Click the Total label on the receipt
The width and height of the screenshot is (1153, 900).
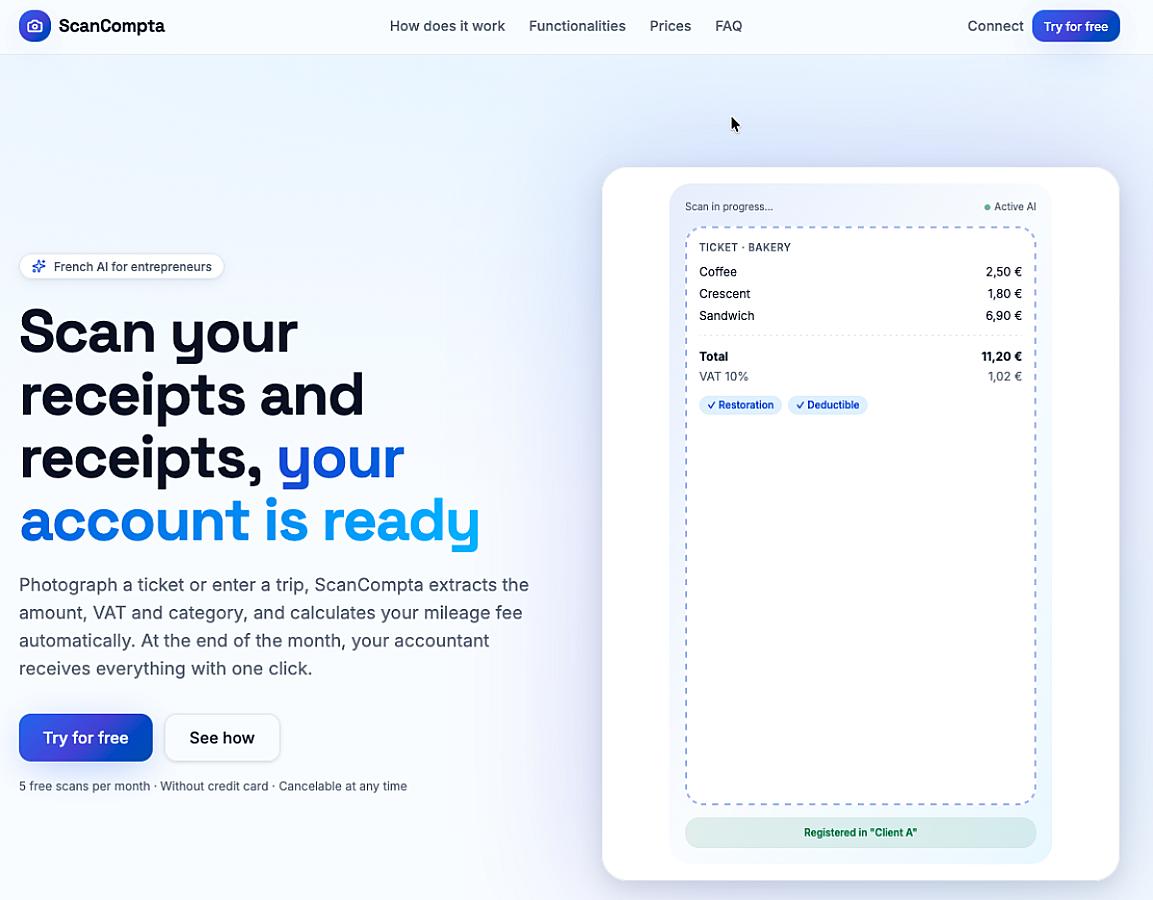tap(713, 356)
